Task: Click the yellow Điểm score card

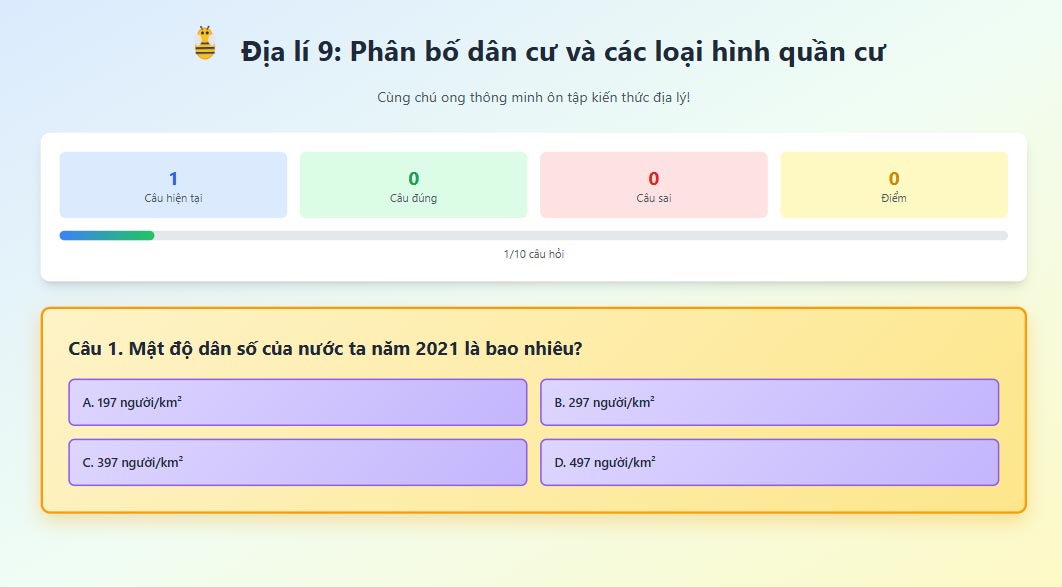Action: point(894,184)
